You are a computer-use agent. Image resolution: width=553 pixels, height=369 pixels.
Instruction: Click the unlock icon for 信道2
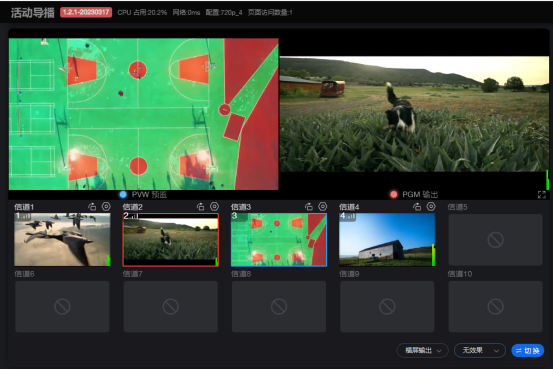[x=200, y=206]
